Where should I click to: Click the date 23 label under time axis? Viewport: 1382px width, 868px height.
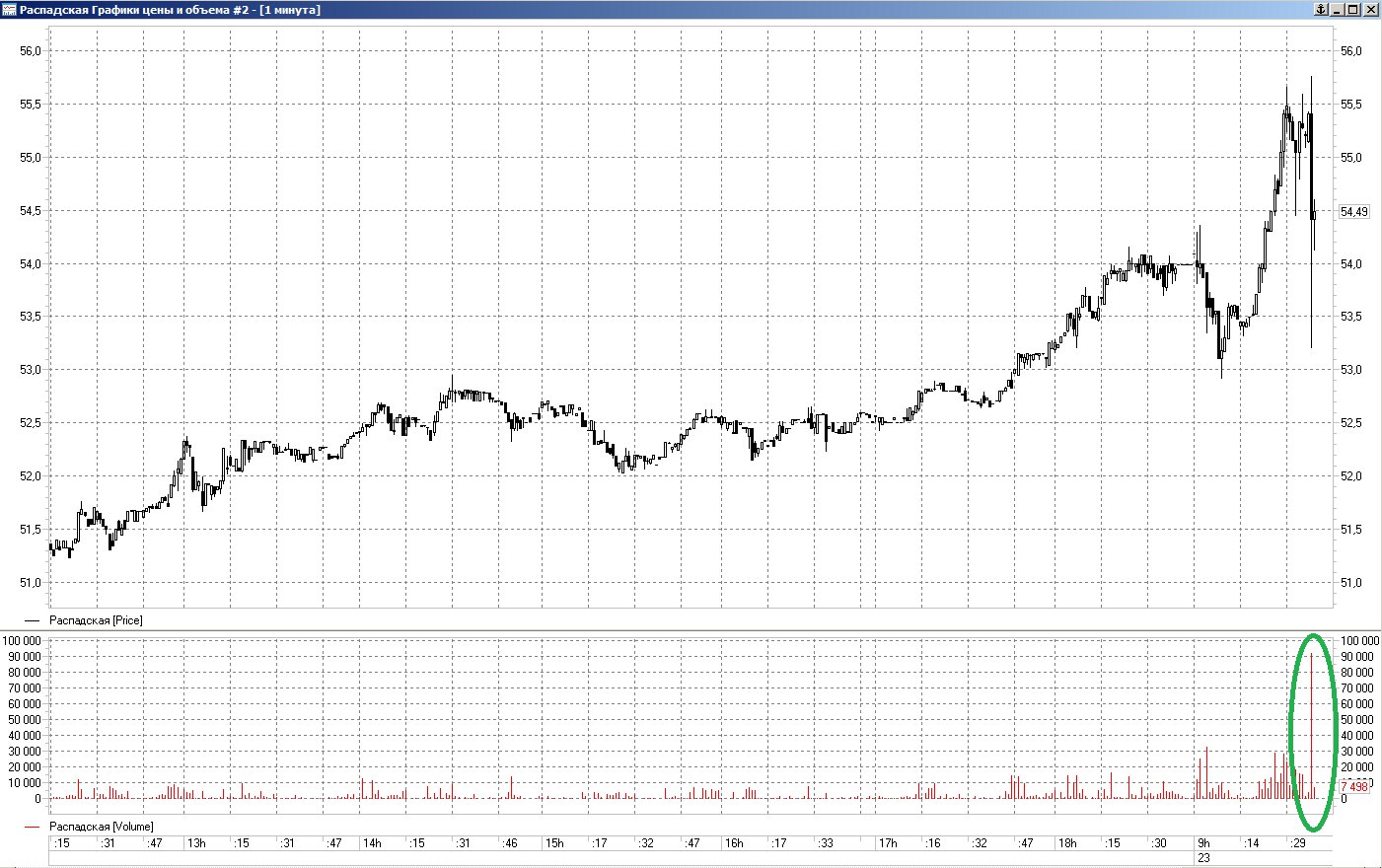coord(1203,858)
